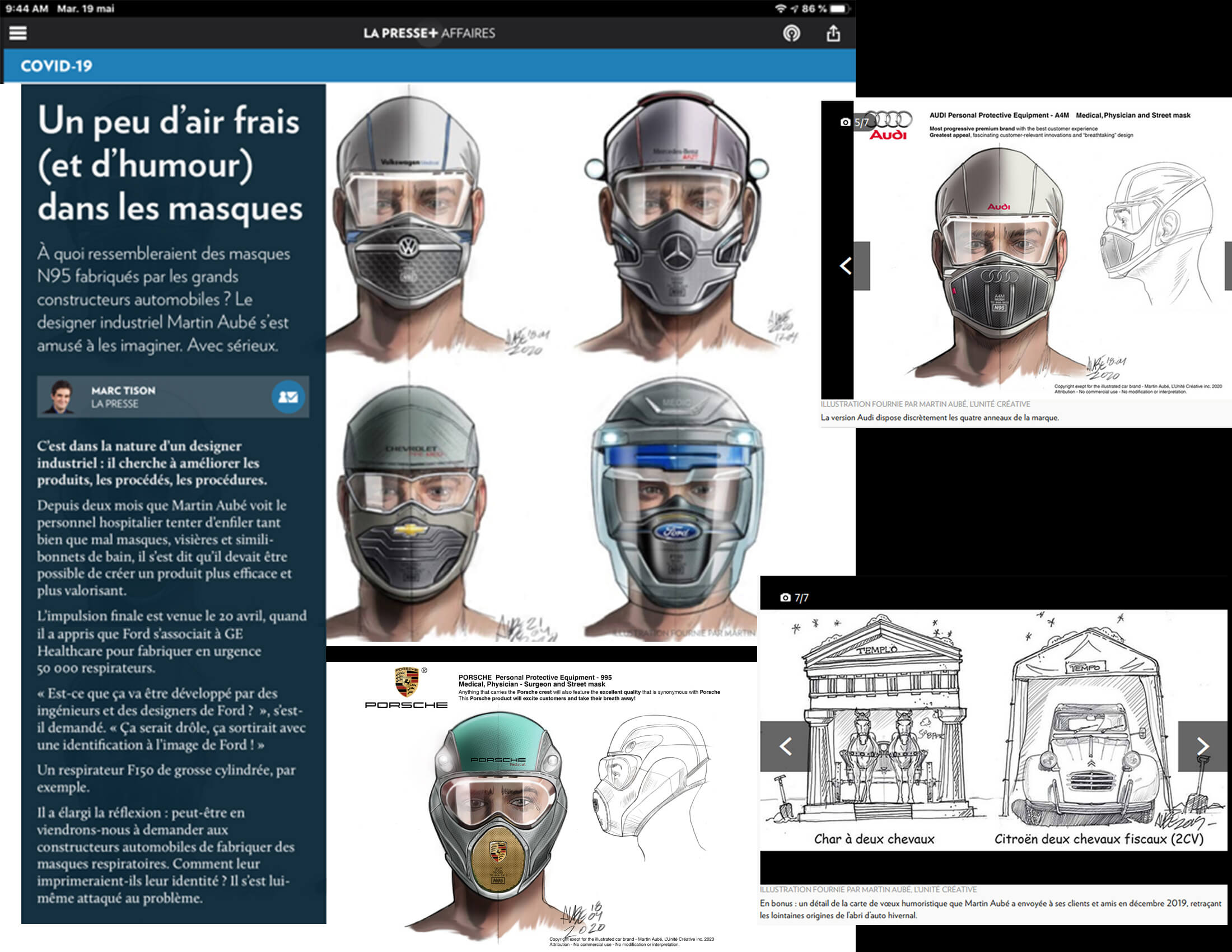
Task: Tap credit "ILLUSTRATION FOURNIE PAR MARTIN AUBÉ" under Audi
Action: [925, 404]
